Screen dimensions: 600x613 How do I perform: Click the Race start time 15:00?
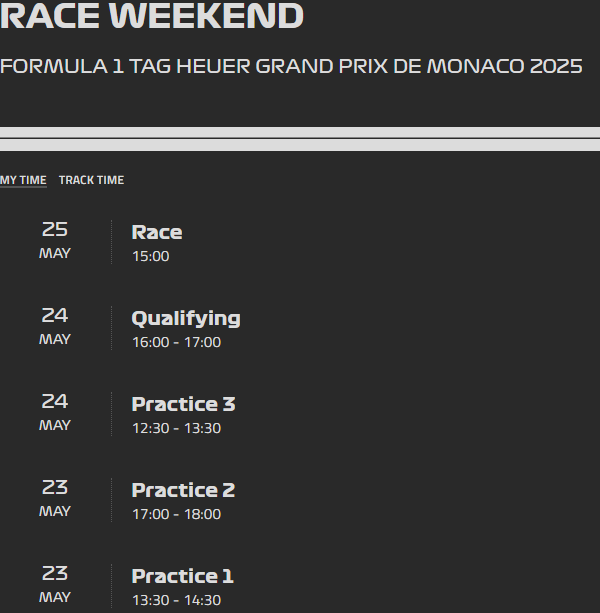coord(150,256)
